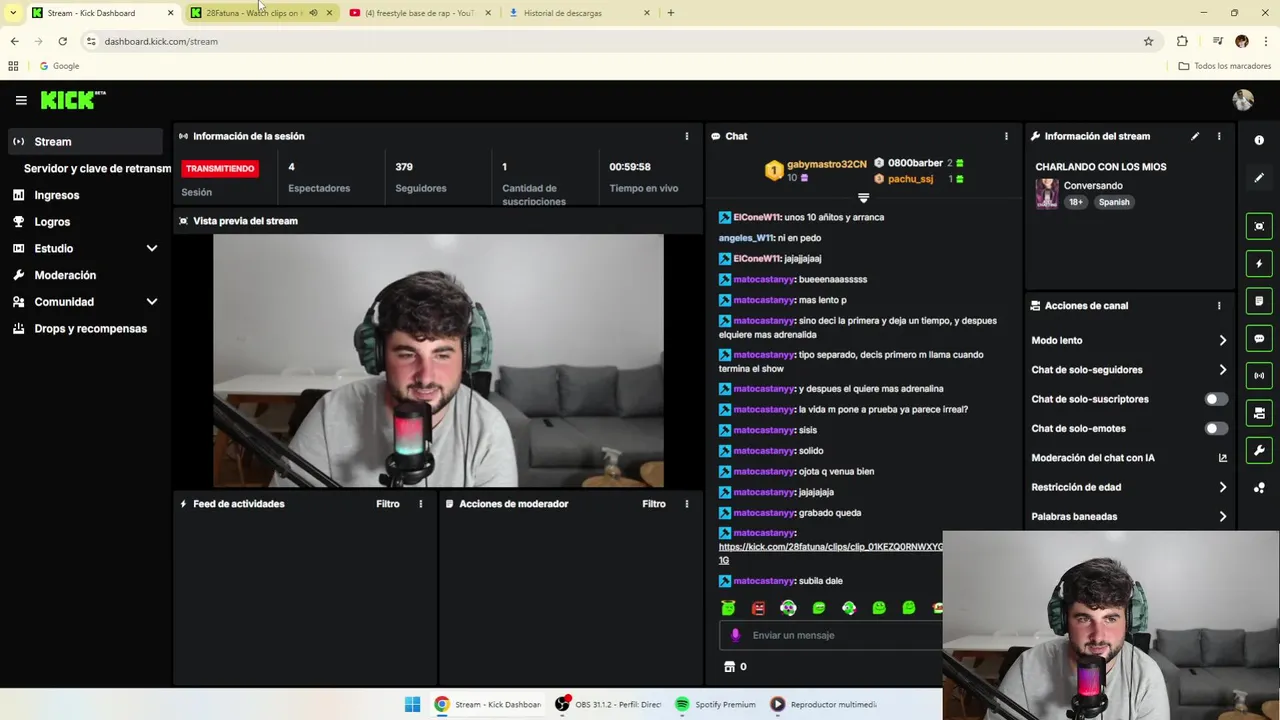Open three-dot menu of Feed de actividades
Screen dimensions: 1280x720
coord(420,504)
